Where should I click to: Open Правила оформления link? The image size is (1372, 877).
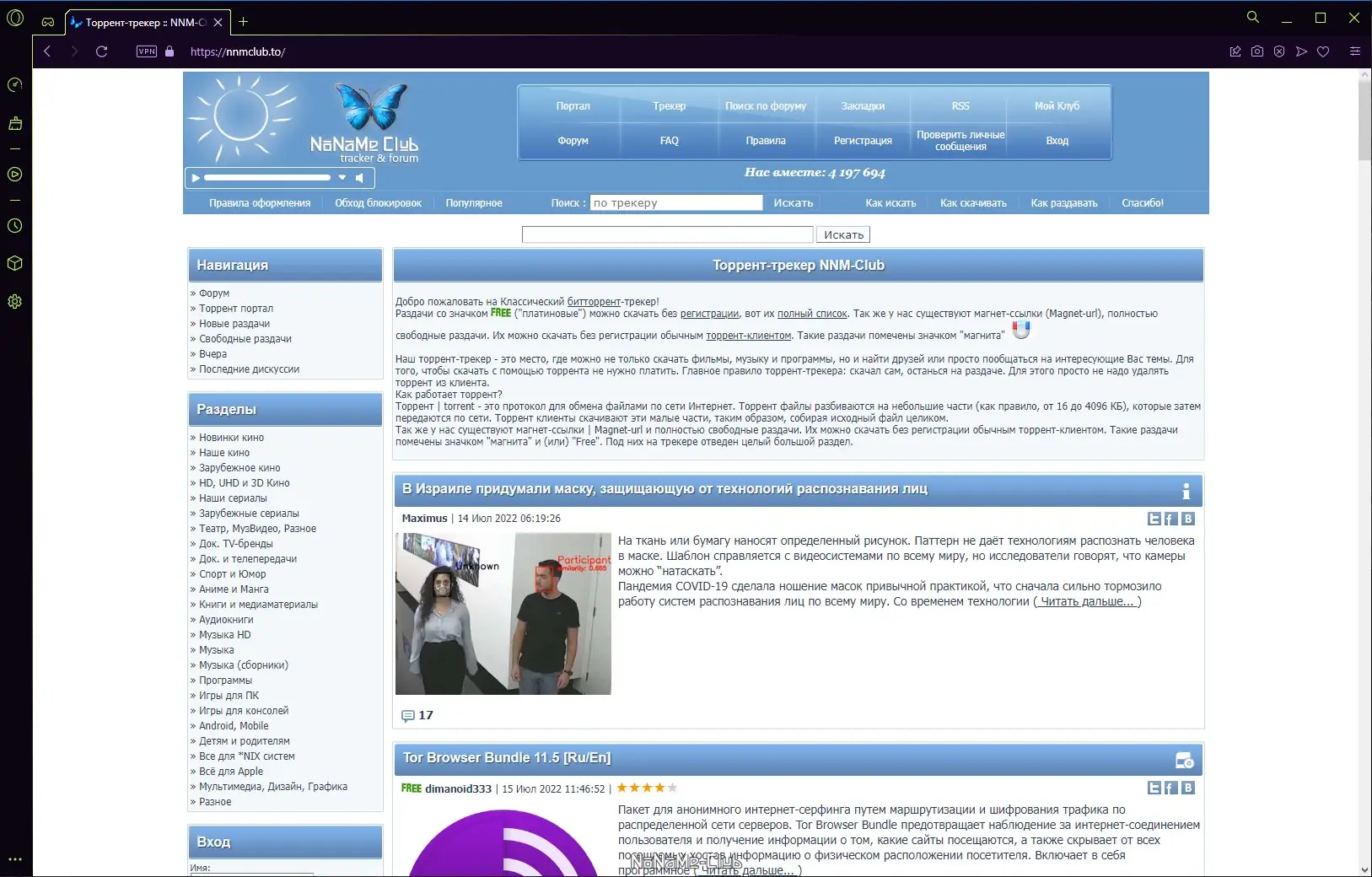260,203
